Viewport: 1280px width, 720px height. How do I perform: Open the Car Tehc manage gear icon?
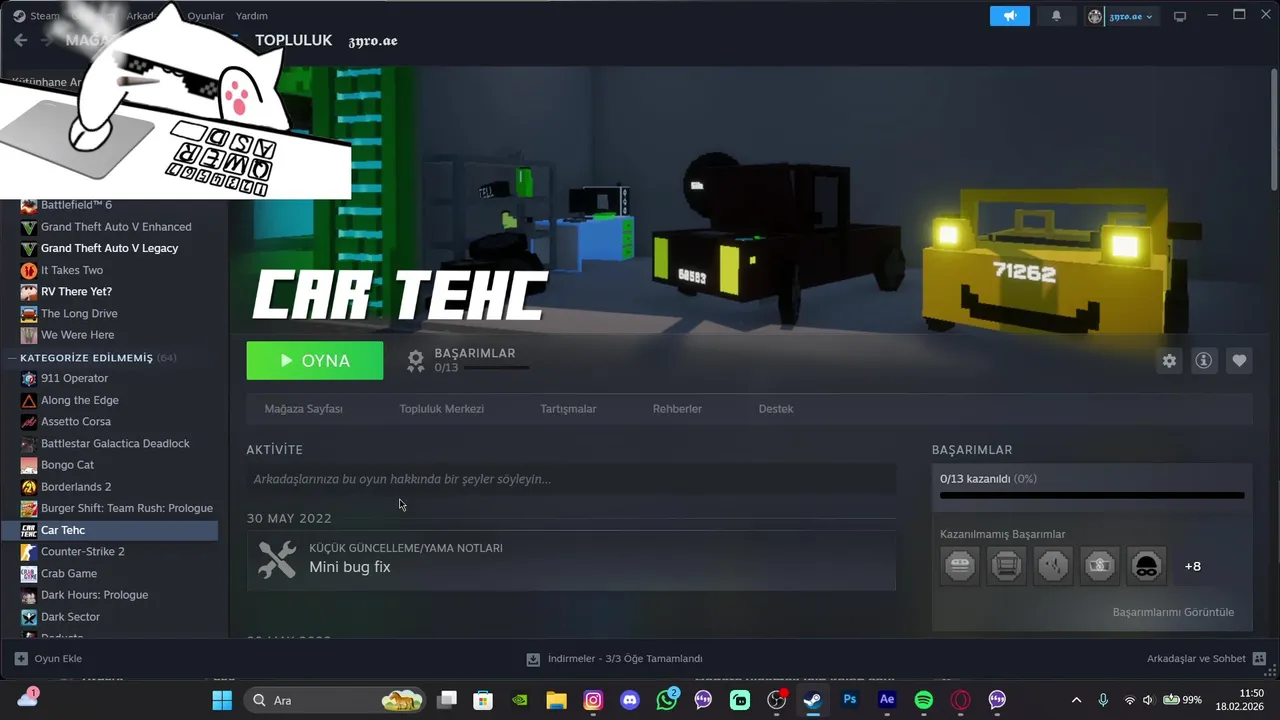(1169, 361)
